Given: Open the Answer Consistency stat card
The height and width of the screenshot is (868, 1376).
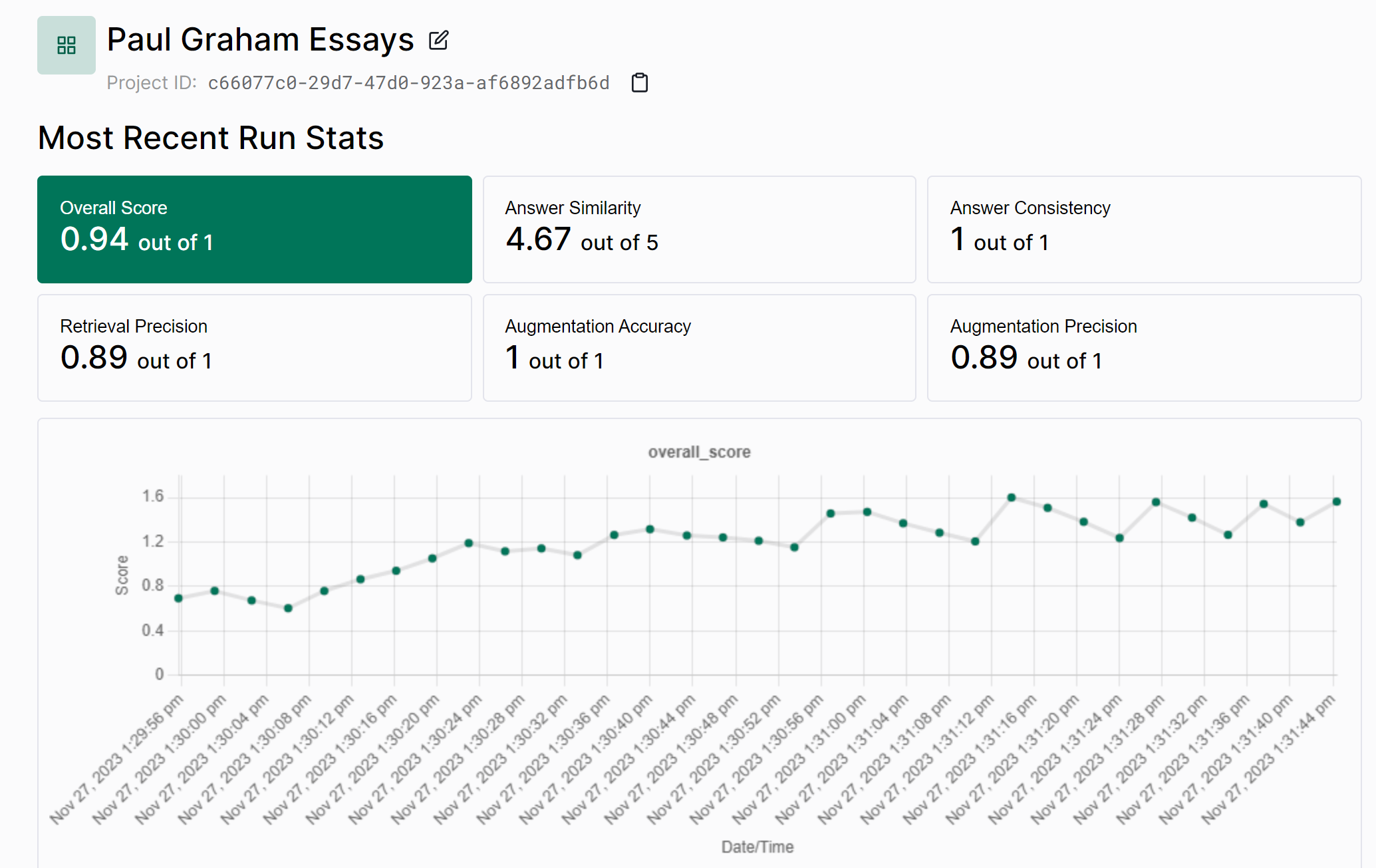Looking at the screenshot, I should [x=1143, y=229].
